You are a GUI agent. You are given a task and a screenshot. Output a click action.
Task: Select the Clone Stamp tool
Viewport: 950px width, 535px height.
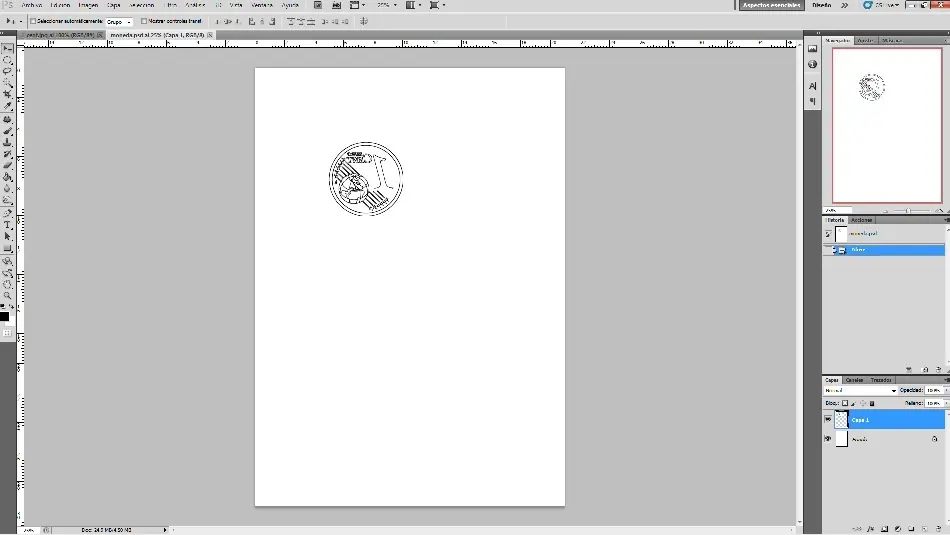(7, 142)
